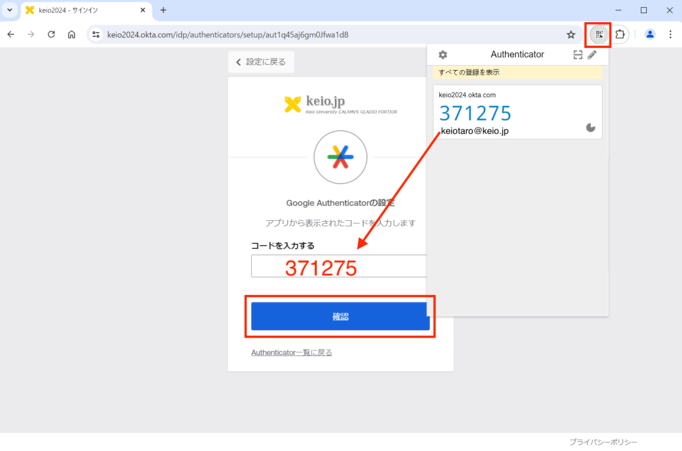Viewport: 682px width, 451px height.
Task: Click the pencil edit icon in Authenticator
Action: click(x=592, y=55)
